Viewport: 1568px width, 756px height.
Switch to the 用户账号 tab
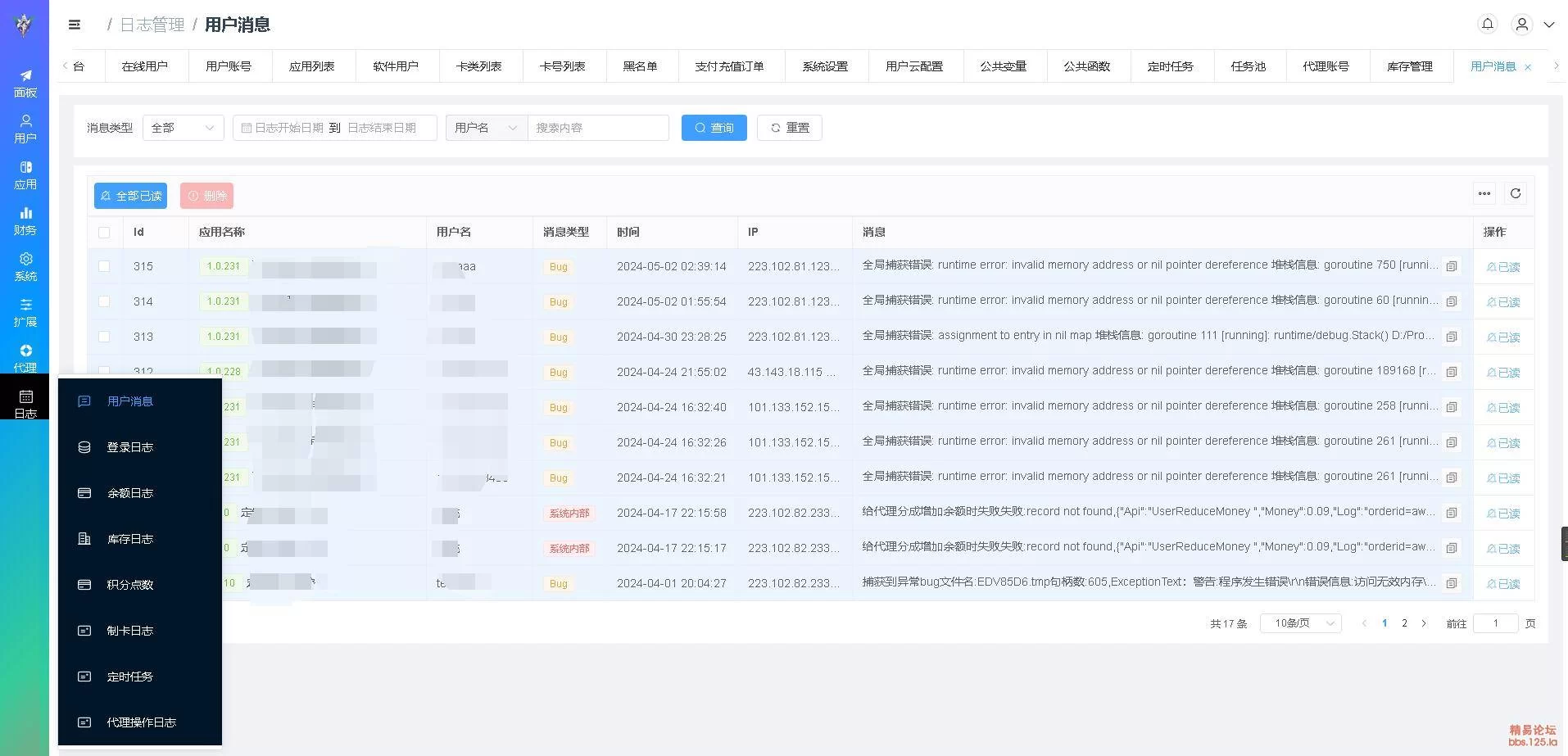tap(229, 66)
